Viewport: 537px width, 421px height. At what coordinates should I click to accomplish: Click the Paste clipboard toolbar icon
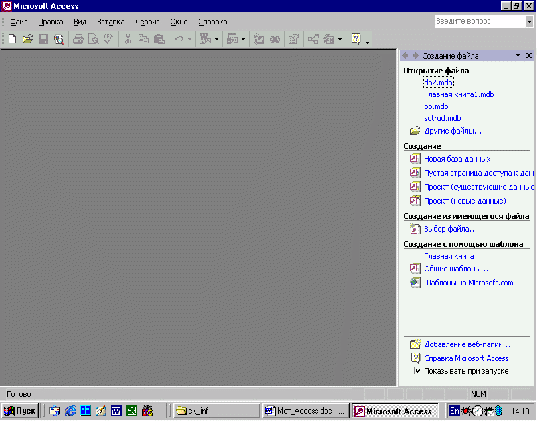(159, 39)
